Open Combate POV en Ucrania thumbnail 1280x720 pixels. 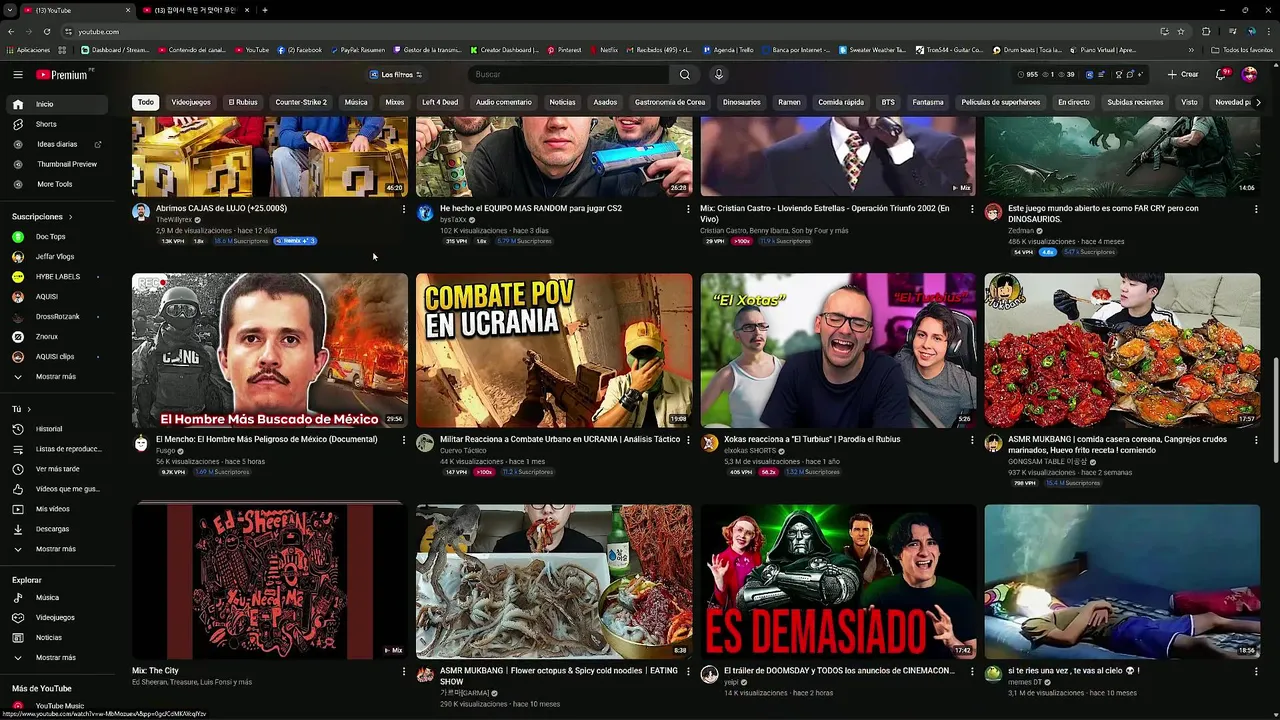pyautogui.click(x=554, y=350)
